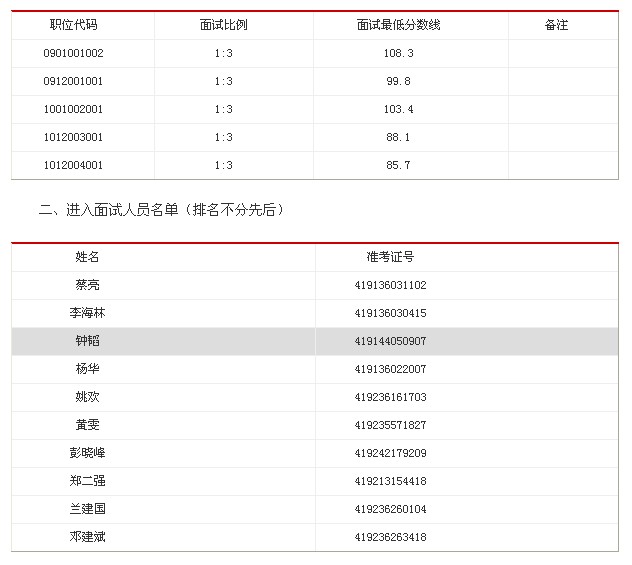Select the highlighted row with 419144050907
Image resolution: width=632 pixels, height=565 pixels.
[390, 341]
